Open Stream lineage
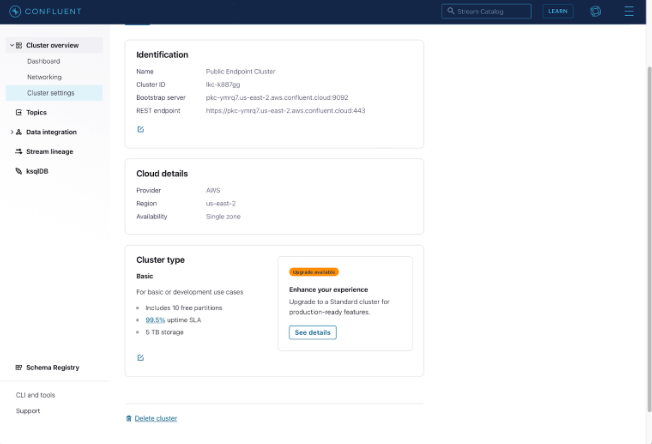Image resolution: width=652 pixels, height=444 pixels. [x=49, y=151]
